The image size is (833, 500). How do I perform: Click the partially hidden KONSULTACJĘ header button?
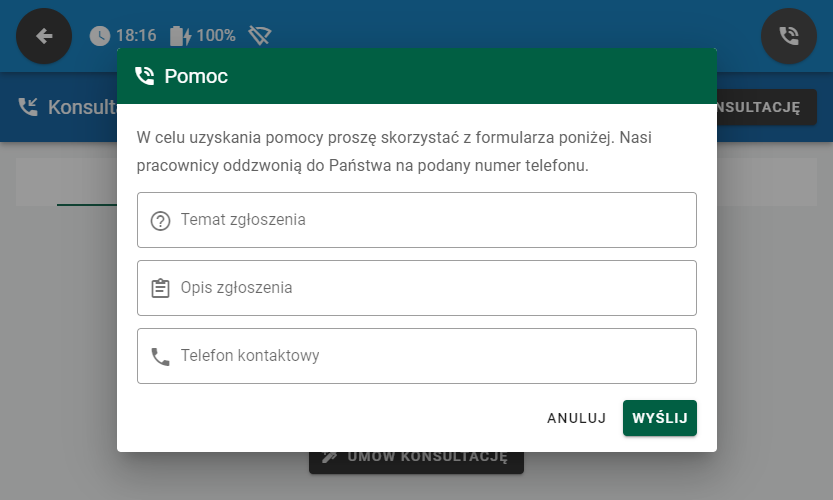[x=766, y=107]
